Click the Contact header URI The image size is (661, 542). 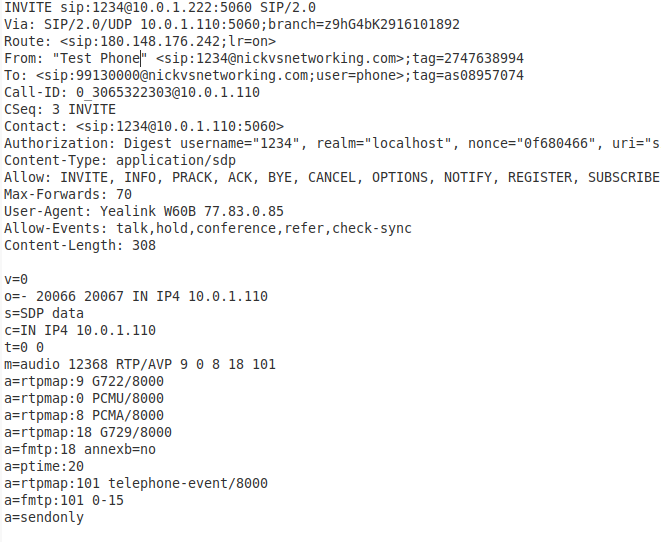point(180,126)
